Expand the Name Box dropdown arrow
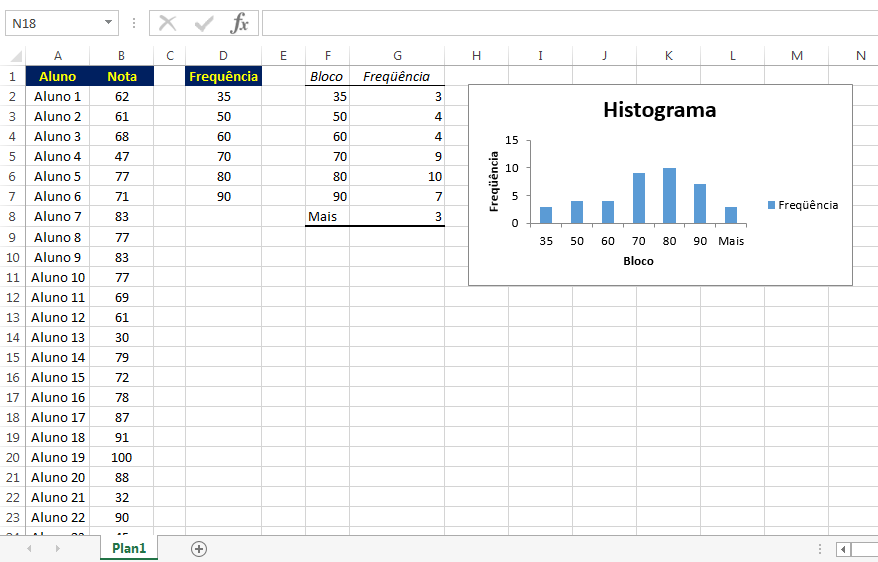This screenshot has width=878, height=562. (x=108, y=23)
